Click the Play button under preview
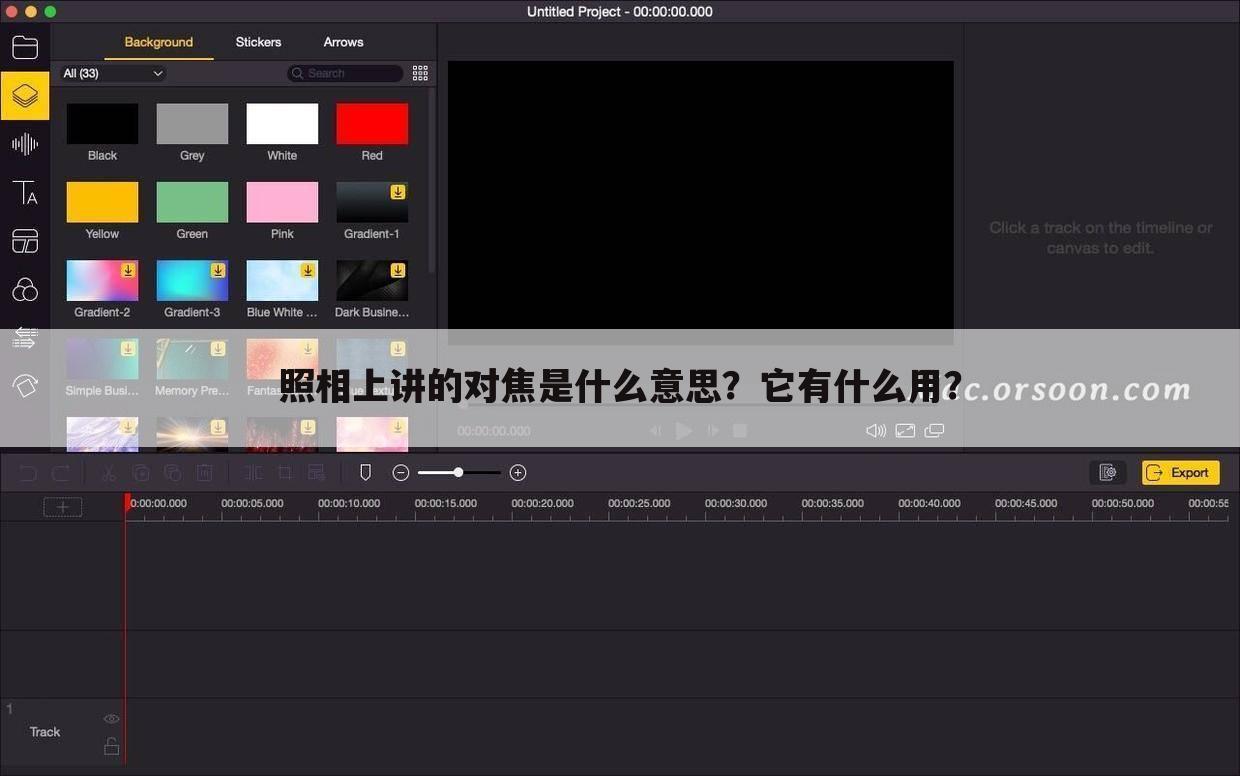This screenshot has width=1240, height=776. tap(684, 430)
